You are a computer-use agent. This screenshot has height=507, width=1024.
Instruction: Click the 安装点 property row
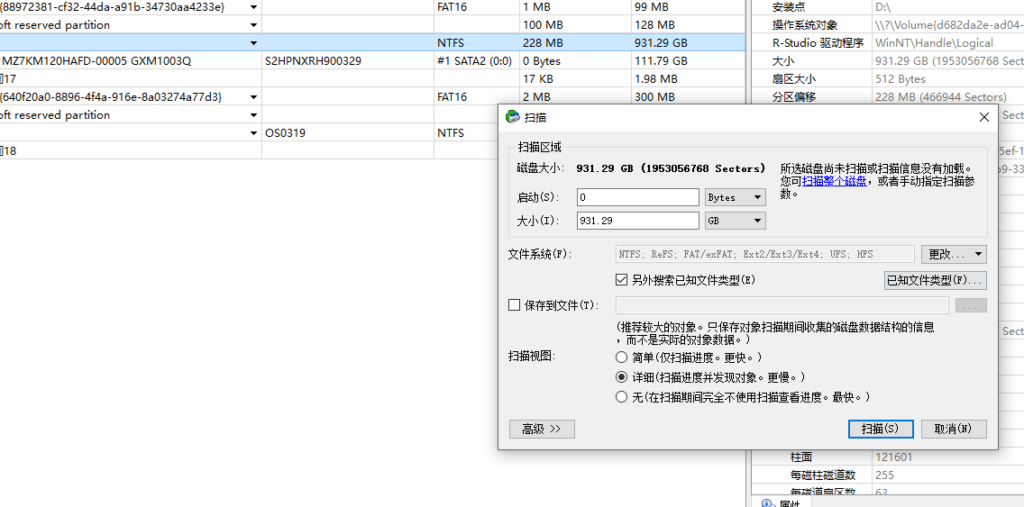(x=888, y=7)
